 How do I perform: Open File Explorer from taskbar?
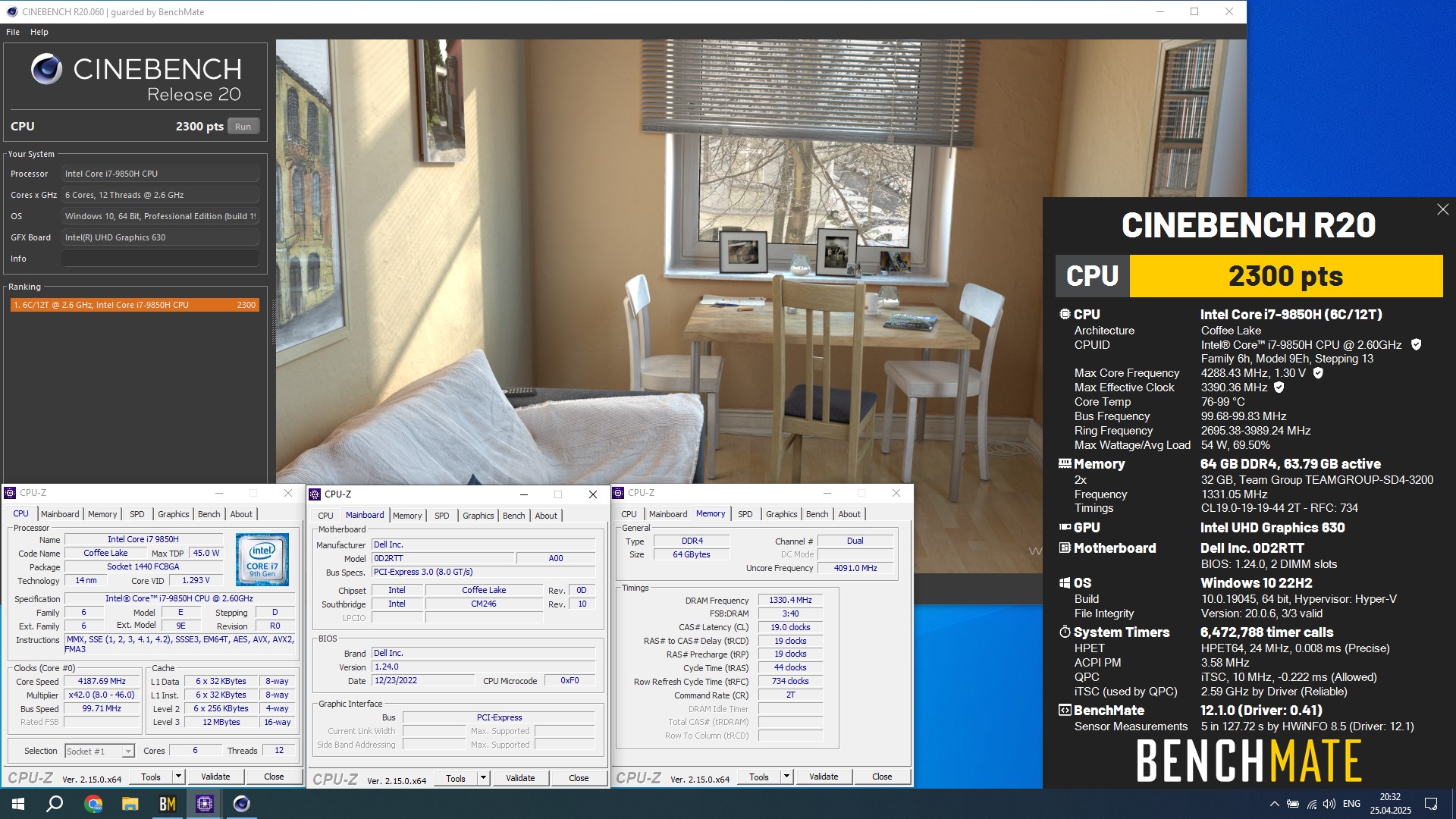tap(130, 804)
